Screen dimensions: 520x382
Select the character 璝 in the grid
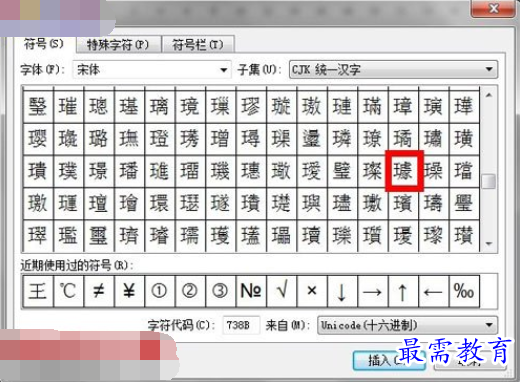click(37, 170)
